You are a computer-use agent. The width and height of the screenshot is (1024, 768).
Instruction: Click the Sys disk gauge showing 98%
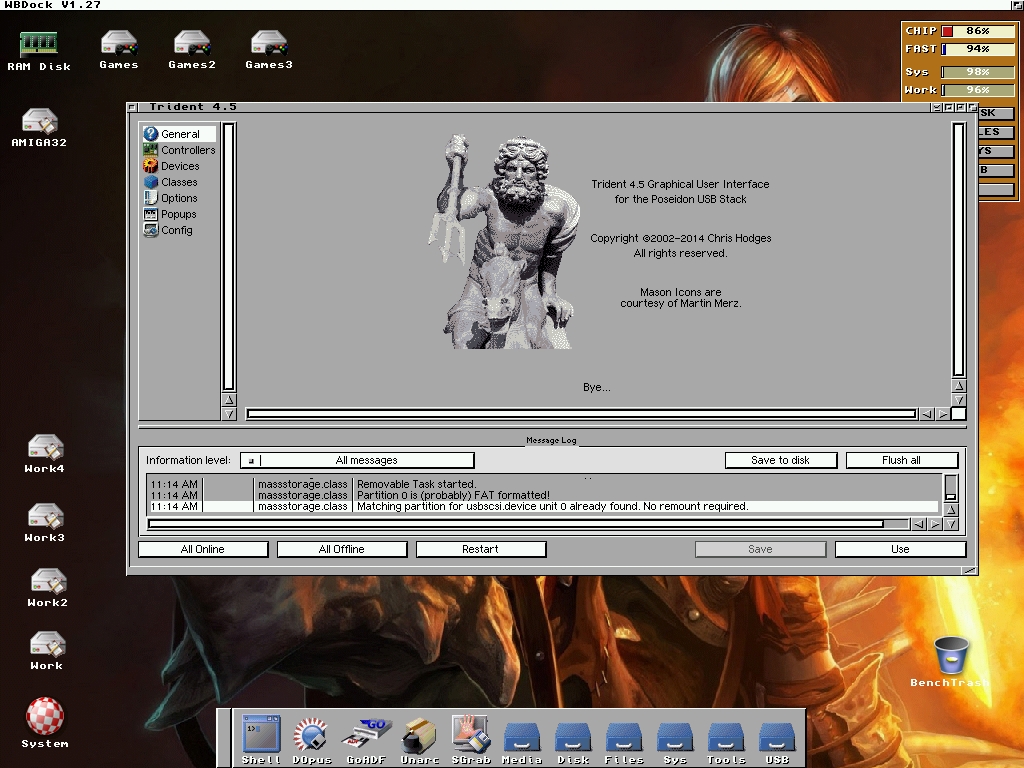click(x=978, y=72)
